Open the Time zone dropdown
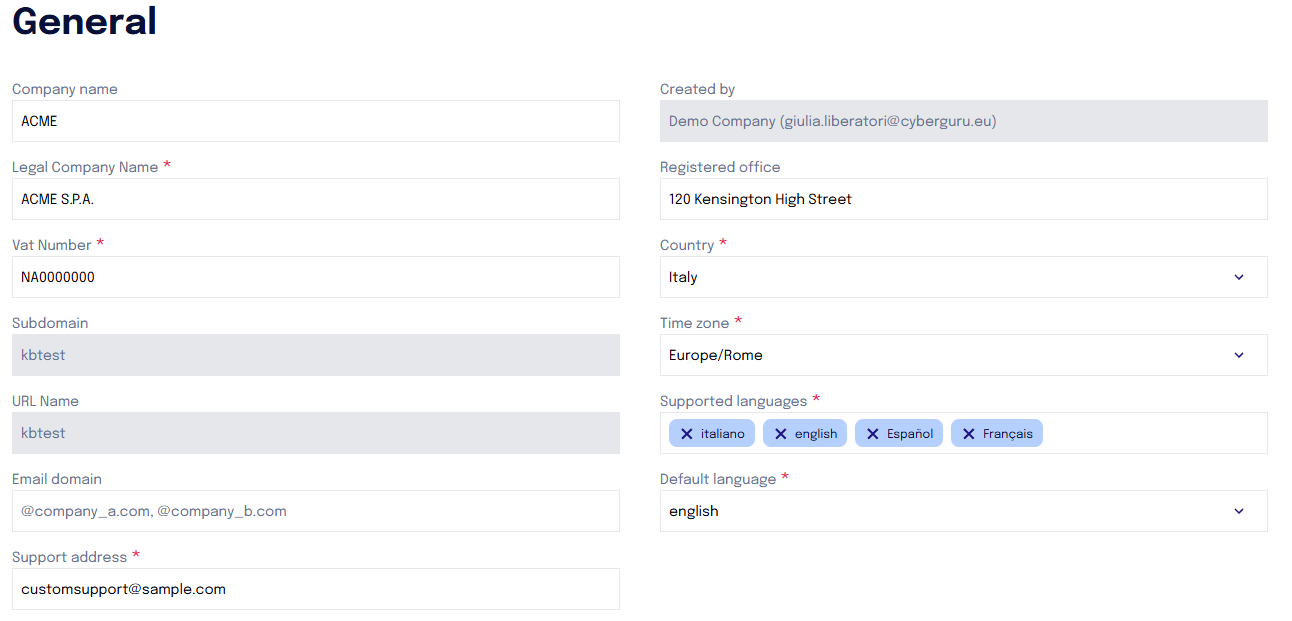Screen dimensions: 1292x621 (1238, 355)
